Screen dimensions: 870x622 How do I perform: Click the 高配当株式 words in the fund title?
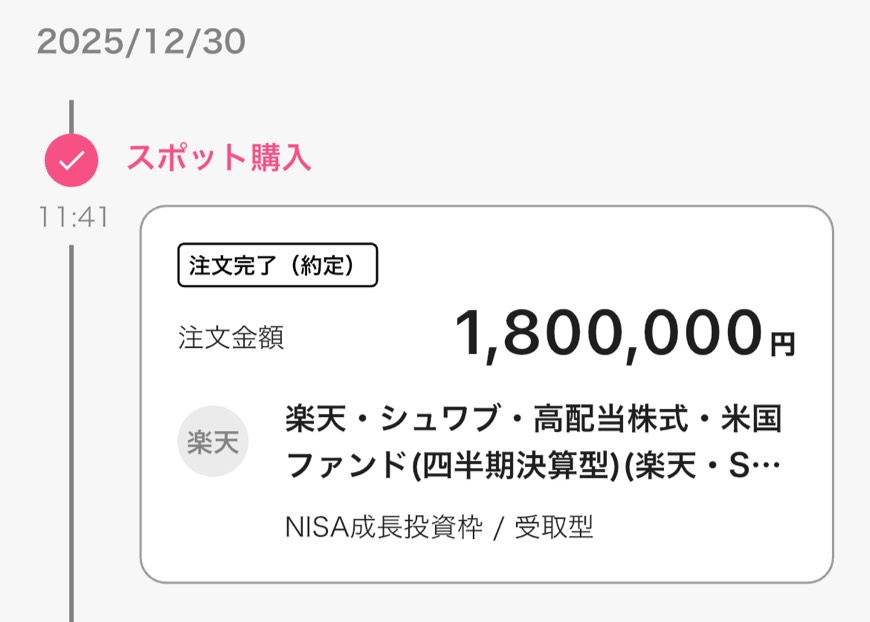[x=609, y=419]
